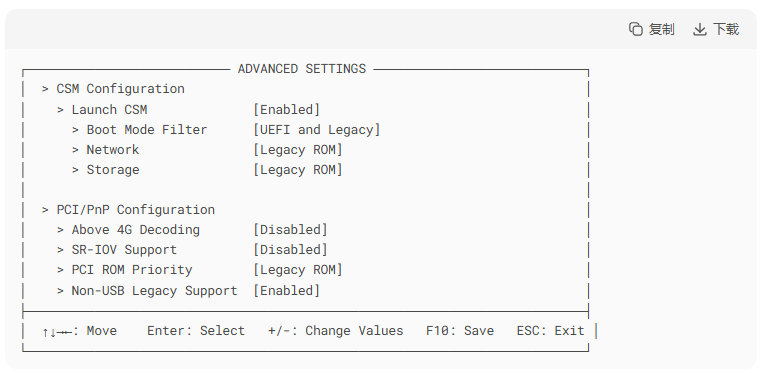Image resolution: width=765 pixels, height=373 pixels.
Task: Click the Non-USB Legacy Support [Enabled] value
Action: tap(286, 291)
